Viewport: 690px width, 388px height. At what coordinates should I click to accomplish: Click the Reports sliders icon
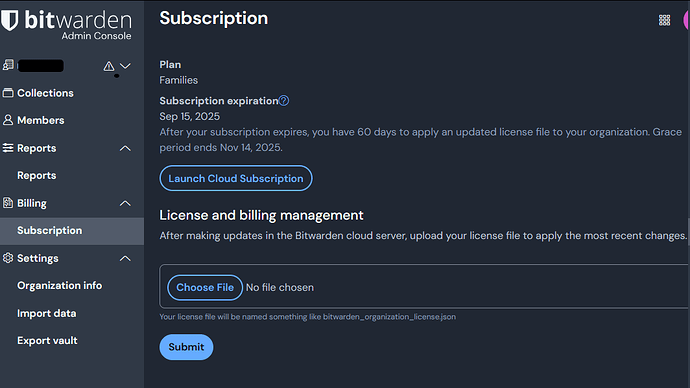coord(8,148)
